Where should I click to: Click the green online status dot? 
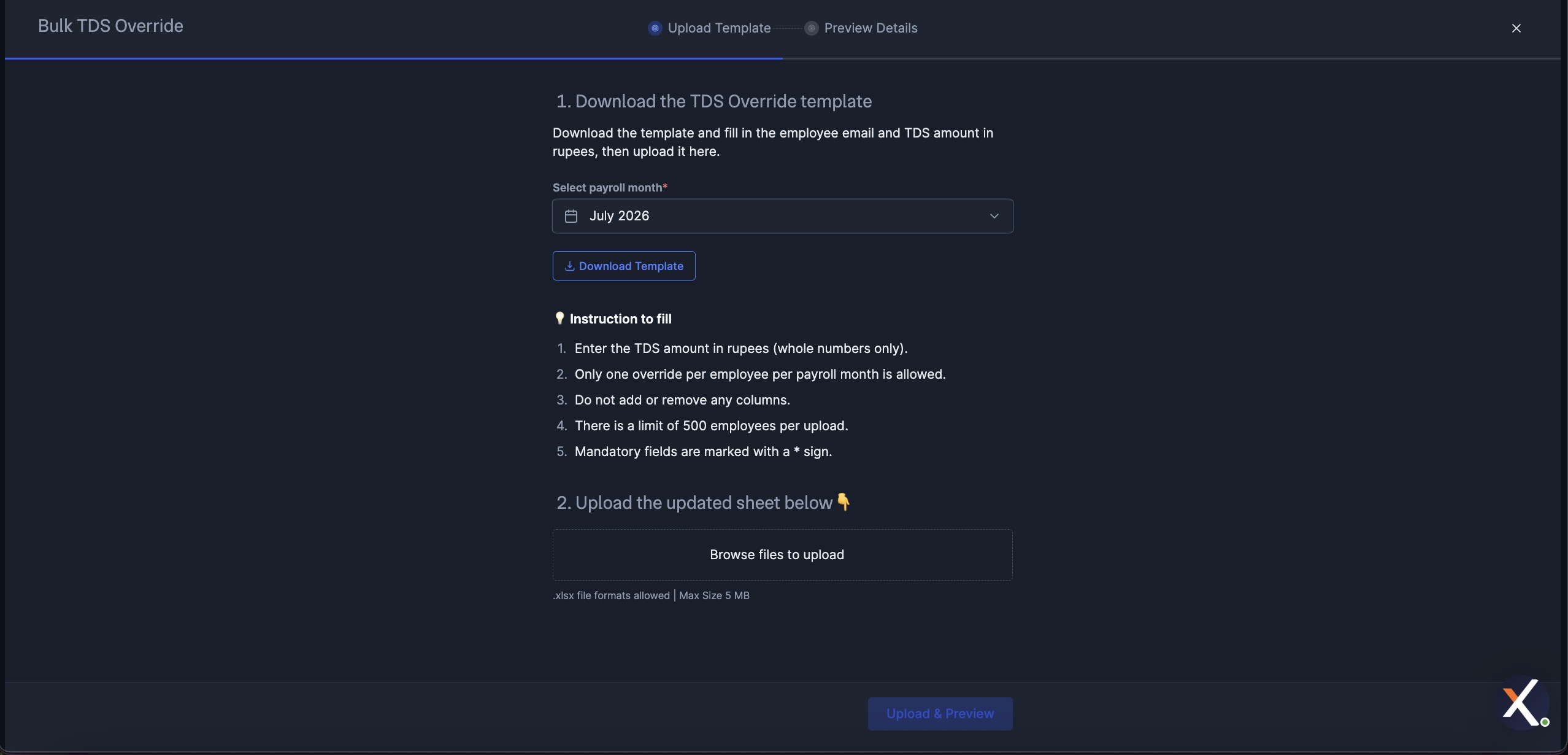tap(1545, 722)
